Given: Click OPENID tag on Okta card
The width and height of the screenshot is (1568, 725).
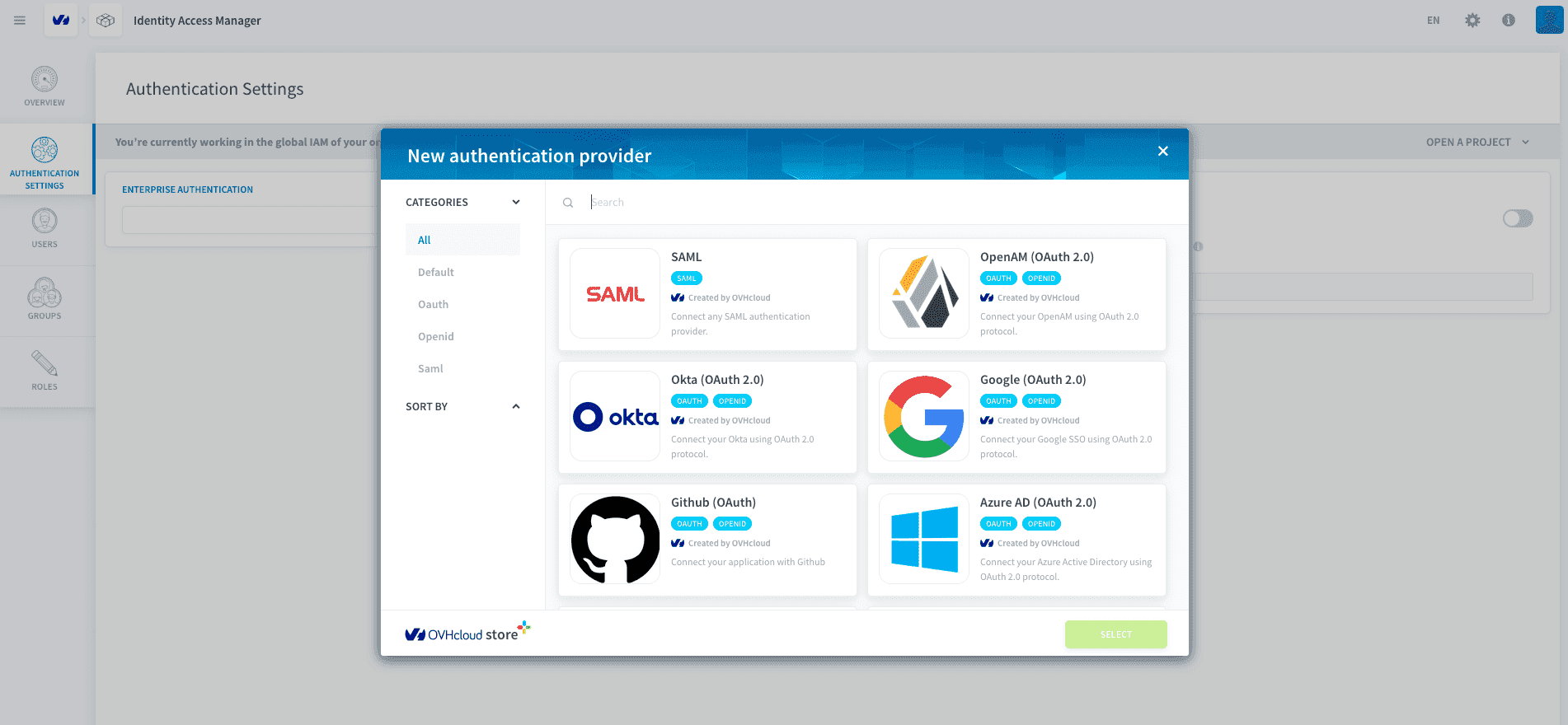Looking at the screenshot, I should click(732, 401).
